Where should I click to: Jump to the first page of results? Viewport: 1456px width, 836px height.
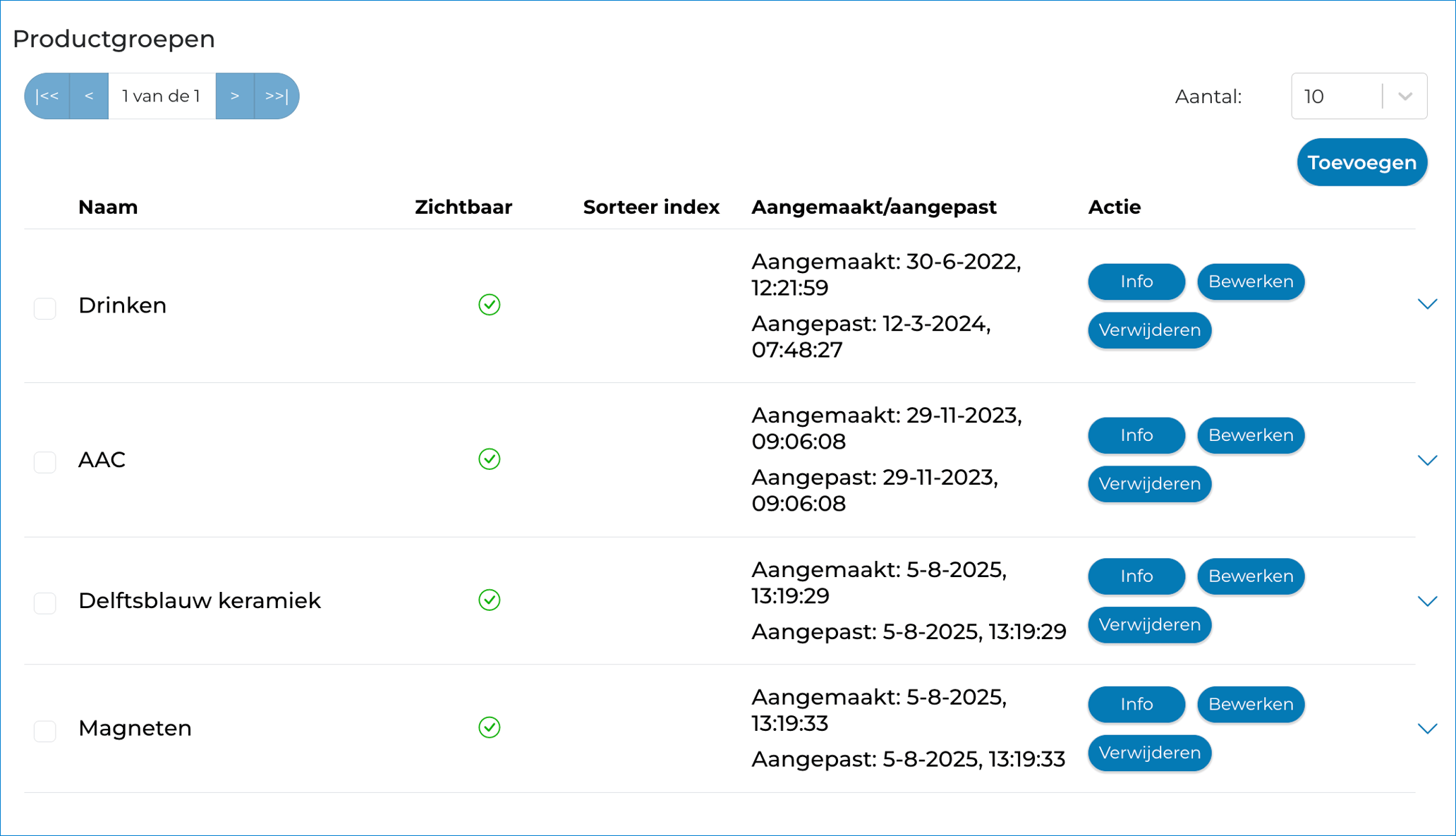[47, 96]
